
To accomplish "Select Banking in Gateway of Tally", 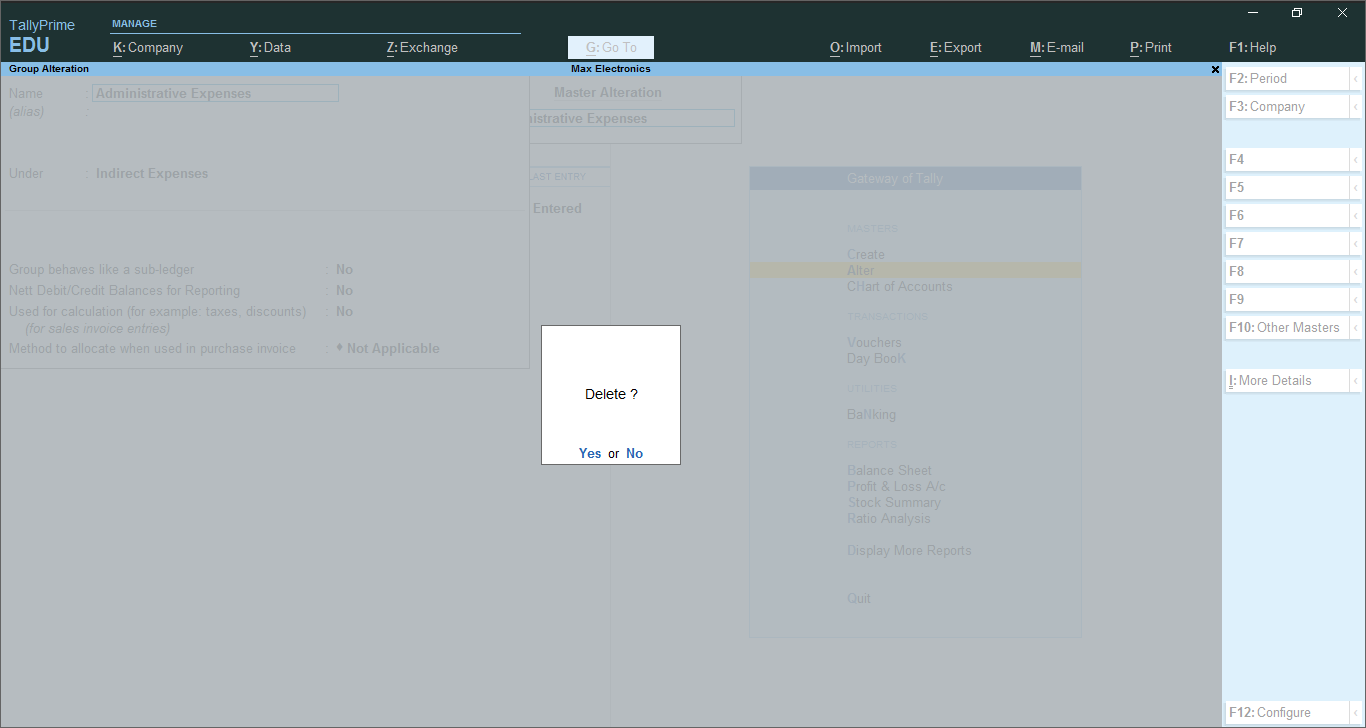I will 871,414.
